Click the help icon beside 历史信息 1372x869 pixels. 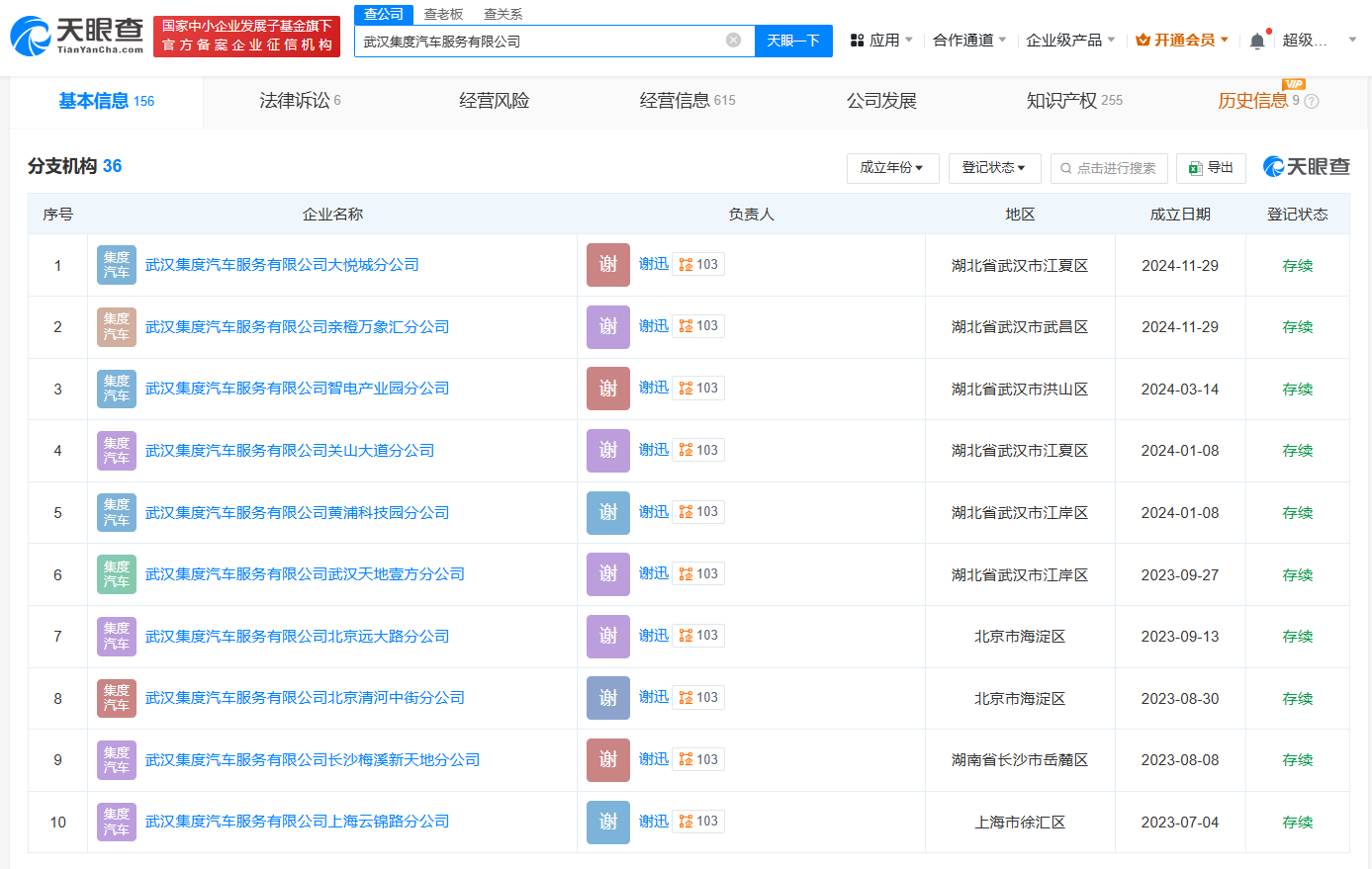tap(1312, 101)
